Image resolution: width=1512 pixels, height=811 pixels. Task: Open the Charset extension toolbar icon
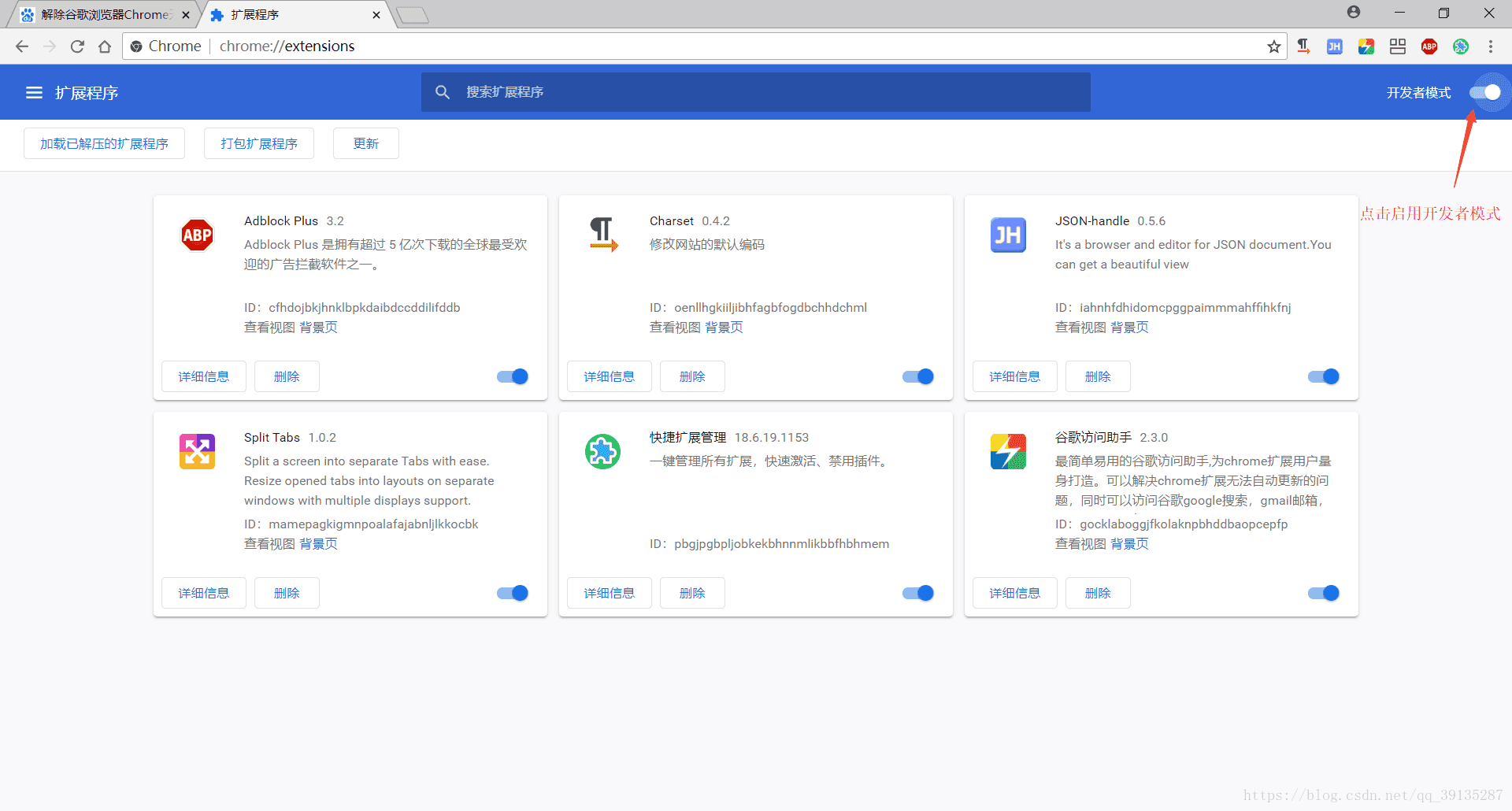click(1303, 46)
